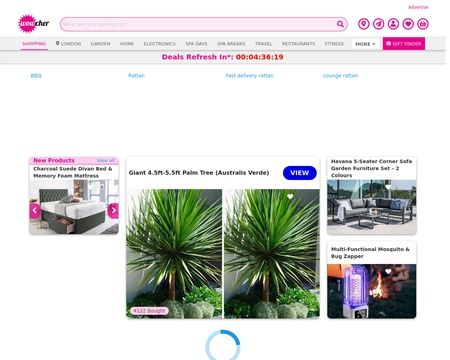The width and height of the screenshot is (450, 360).
Task: Go to RESTAURANTS category
Action: (x=298, y=44)
